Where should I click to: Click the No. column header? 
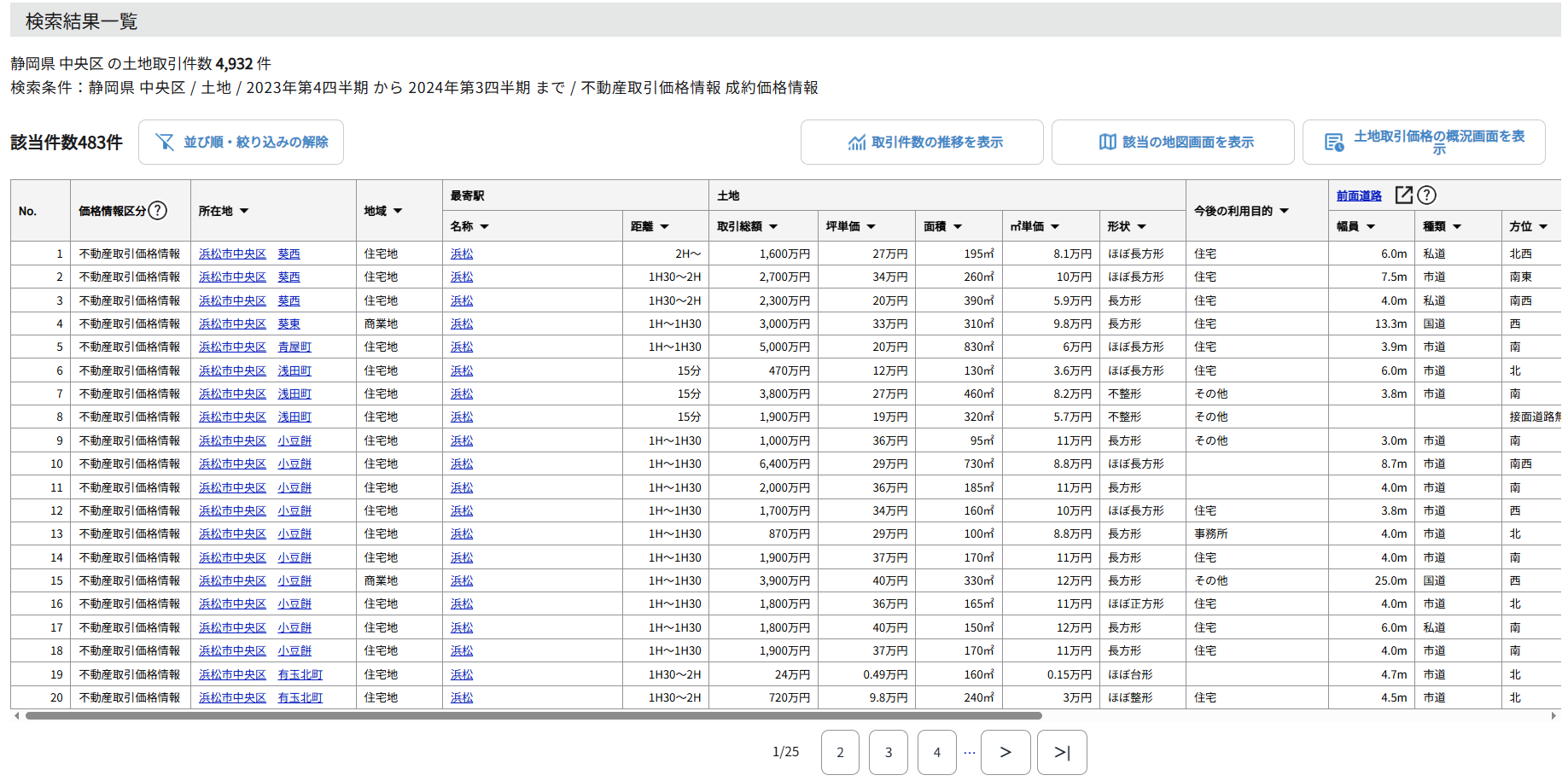(x=40, y=211)
